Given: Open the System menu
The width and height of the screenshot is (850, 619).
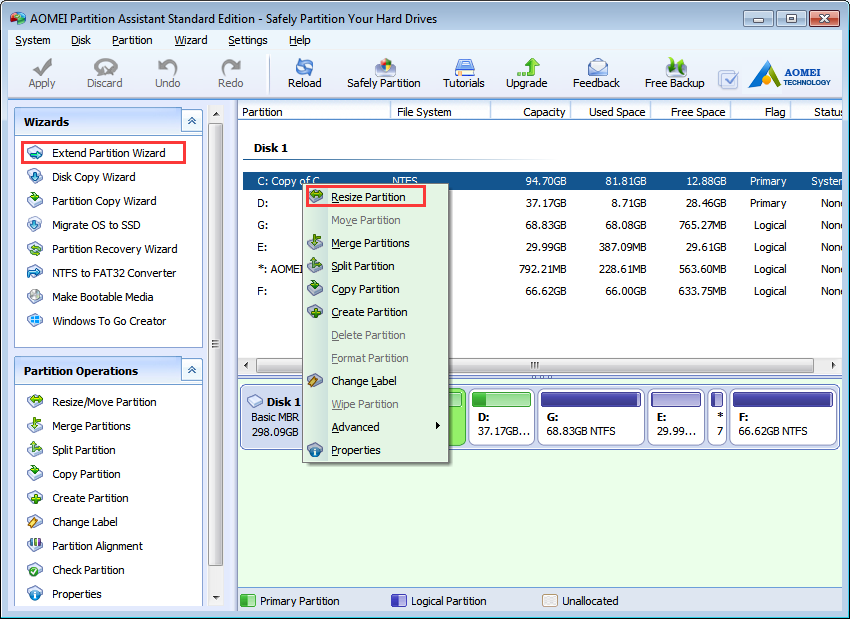Looking at the screenshot, I should coord(33,40).
